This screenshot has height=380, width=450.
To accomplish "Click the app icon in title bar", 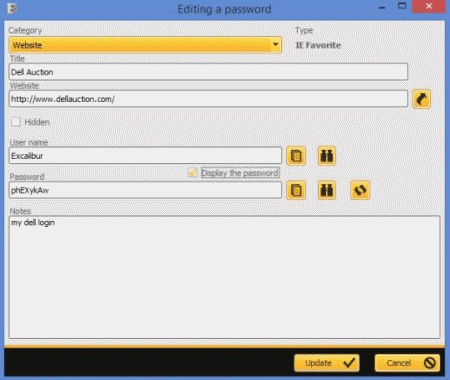I will (x=12, y=8).
